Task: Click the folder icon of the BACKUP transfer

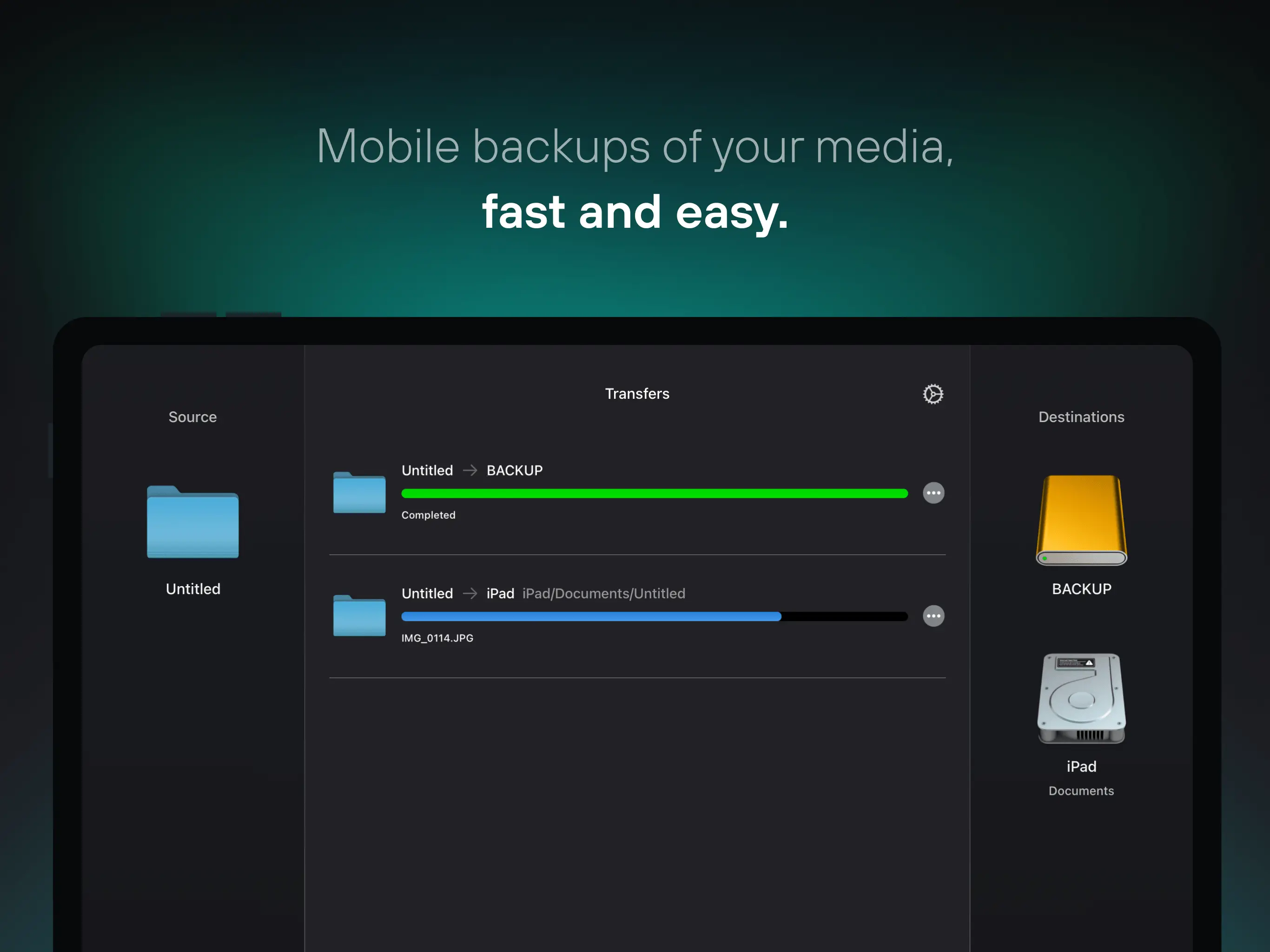Action: coord(359,492)
